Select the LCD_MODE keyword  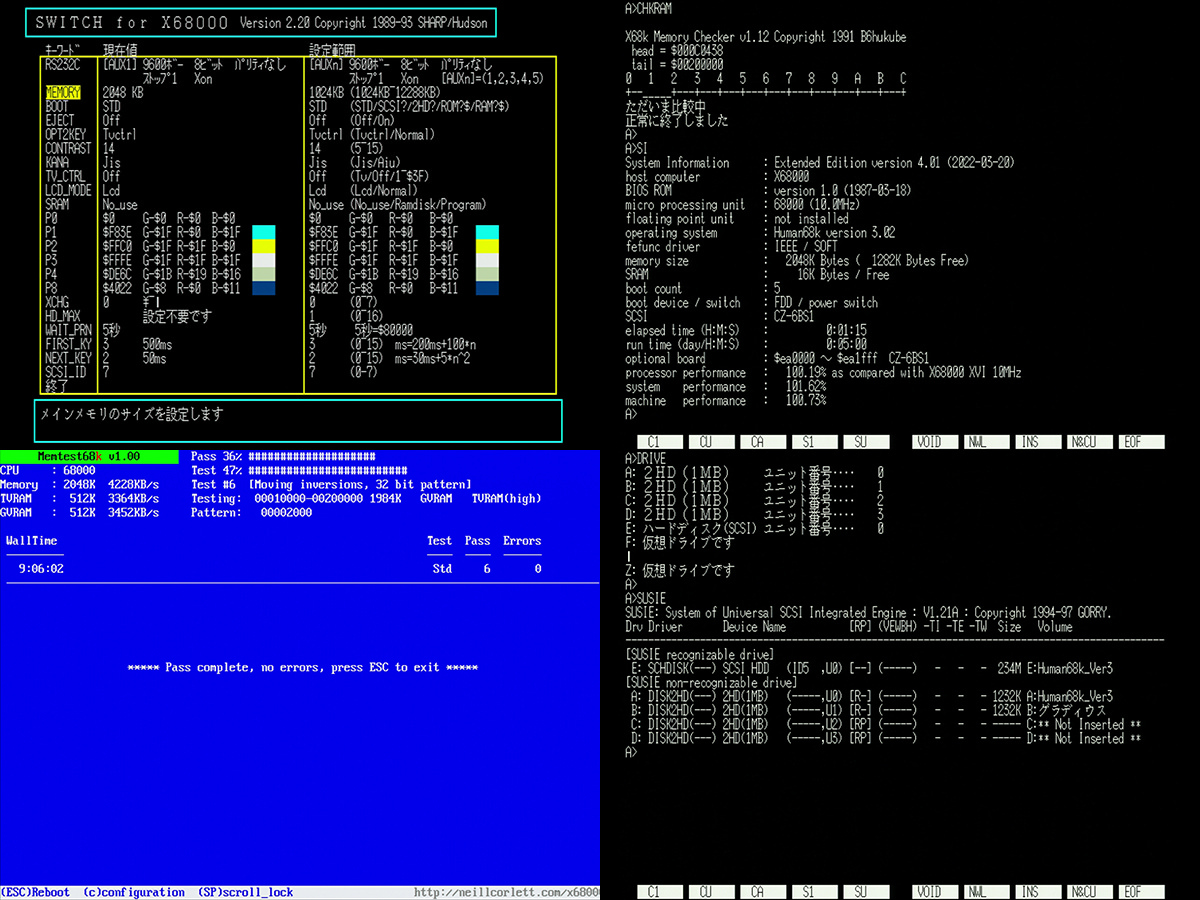point(67,190)
